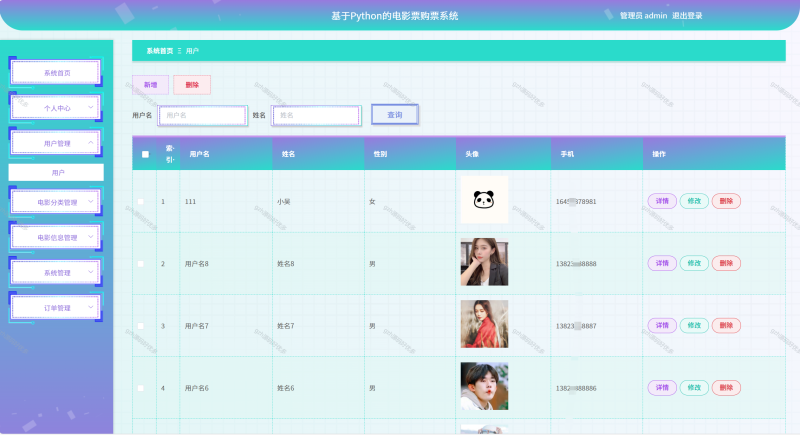Click 管理员 admin account label
This screenshot has width=800, height=435.
point(643,16)
